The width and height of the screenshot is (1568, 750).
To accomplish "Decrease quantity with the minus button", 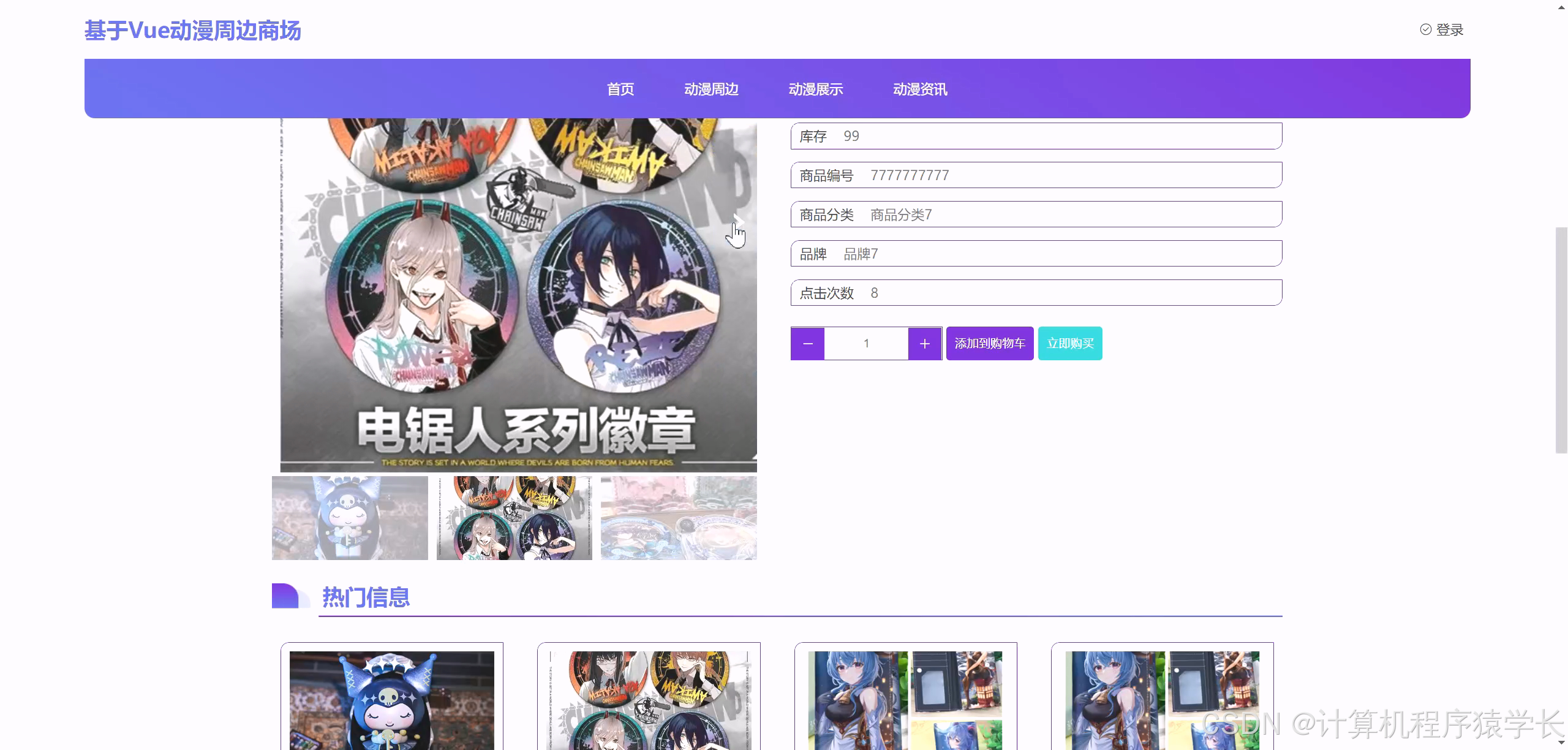I will click(808, 344).
